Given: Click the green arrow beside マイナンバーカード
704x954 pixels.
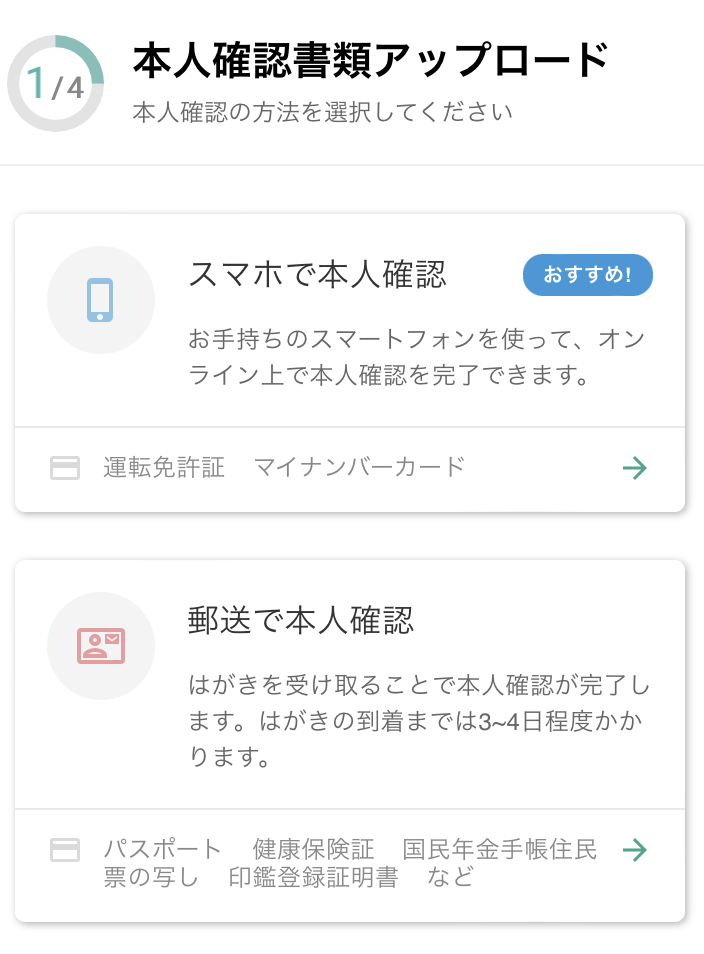Looking at the screenshot, I should pyautogui.click(x=635, y=468).
